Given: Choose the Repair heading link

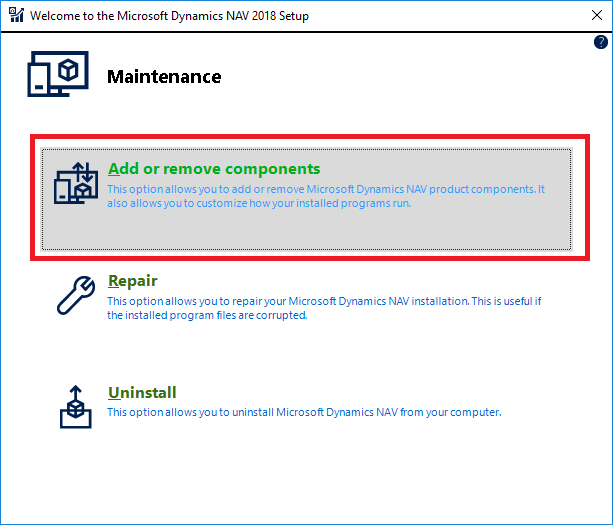Looking at the screenshot, I should point(133,281).
